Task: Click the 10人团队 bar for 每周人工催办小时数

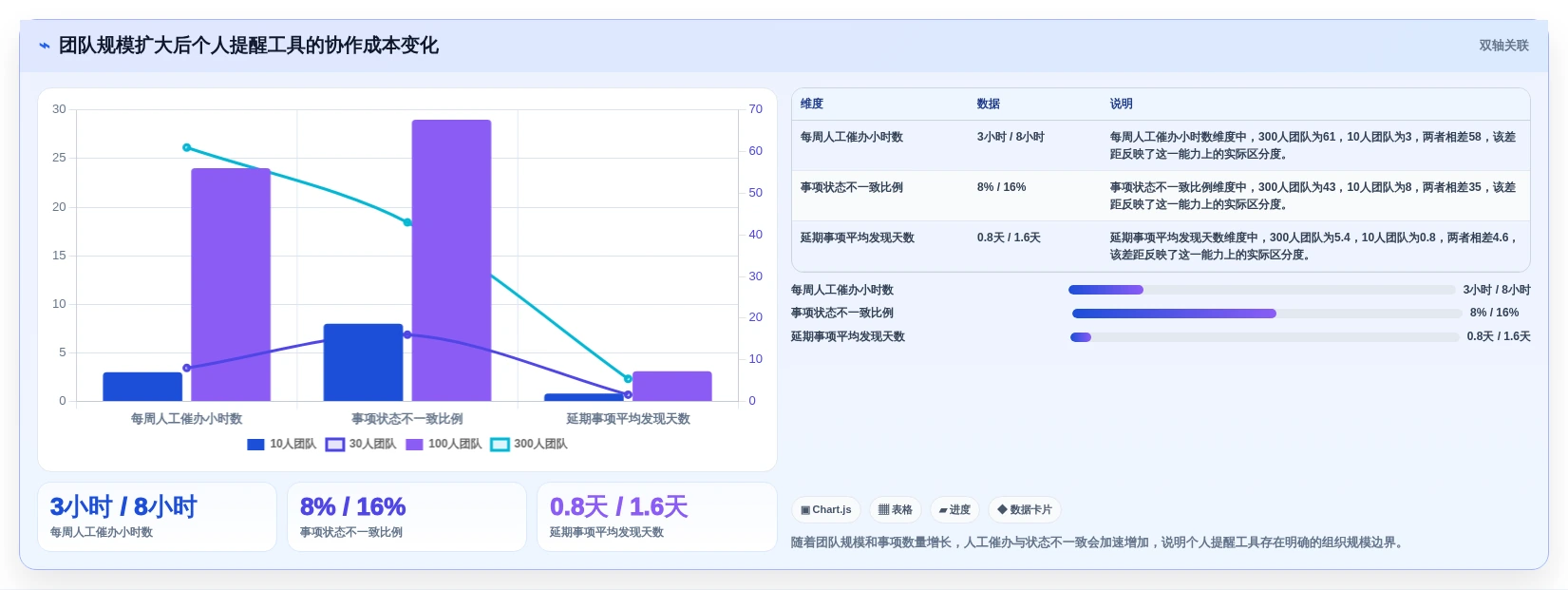Action: (142, 387)
